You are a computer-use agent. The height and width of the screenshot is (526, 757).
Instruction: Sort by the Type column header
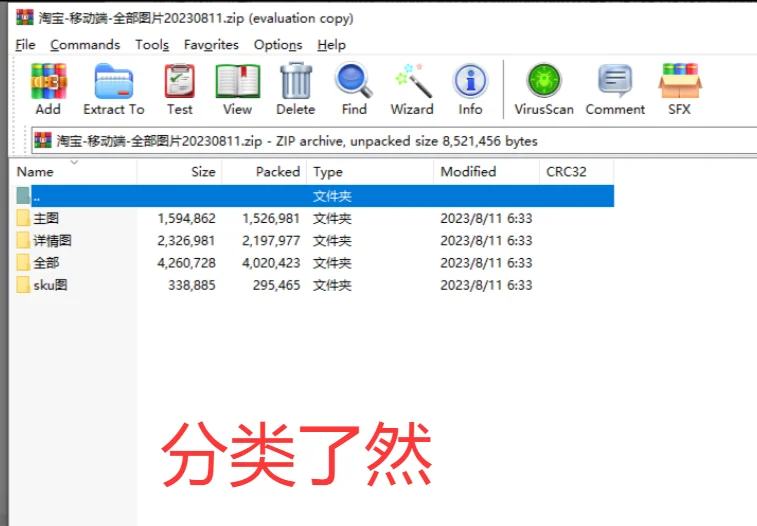370,172
